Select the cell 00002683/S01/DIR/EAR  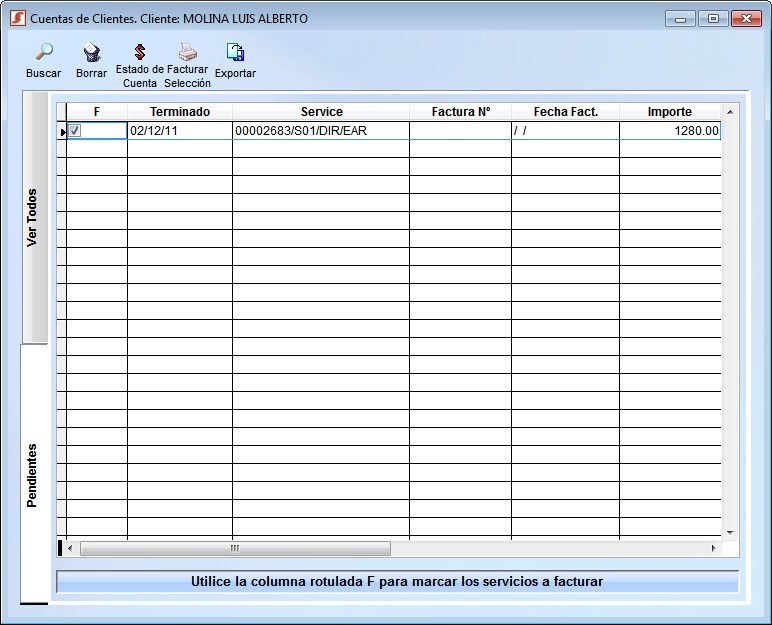[x=321, y=131]
